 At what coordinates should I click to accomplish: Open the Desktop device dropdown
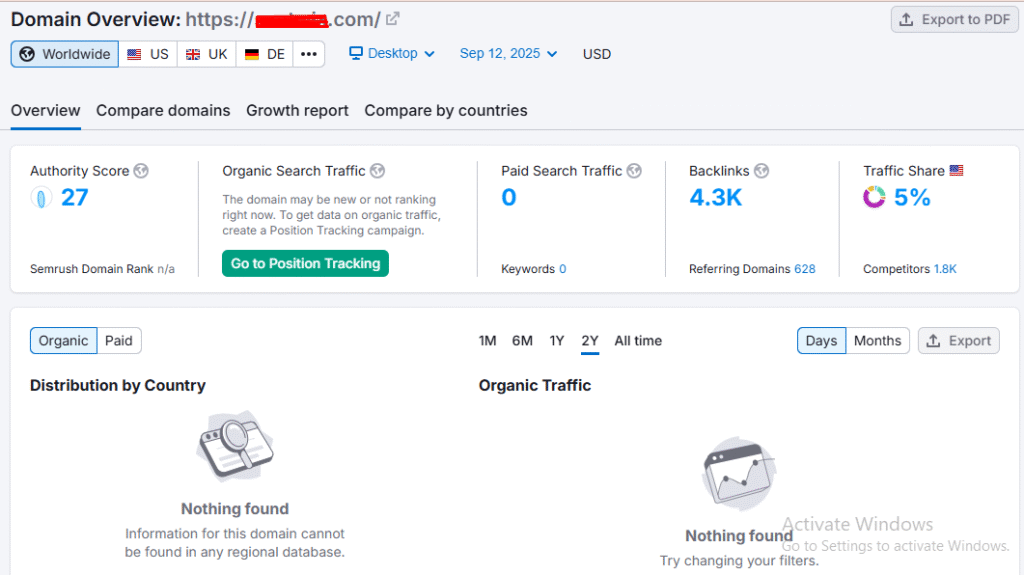[x=392, y=54]
